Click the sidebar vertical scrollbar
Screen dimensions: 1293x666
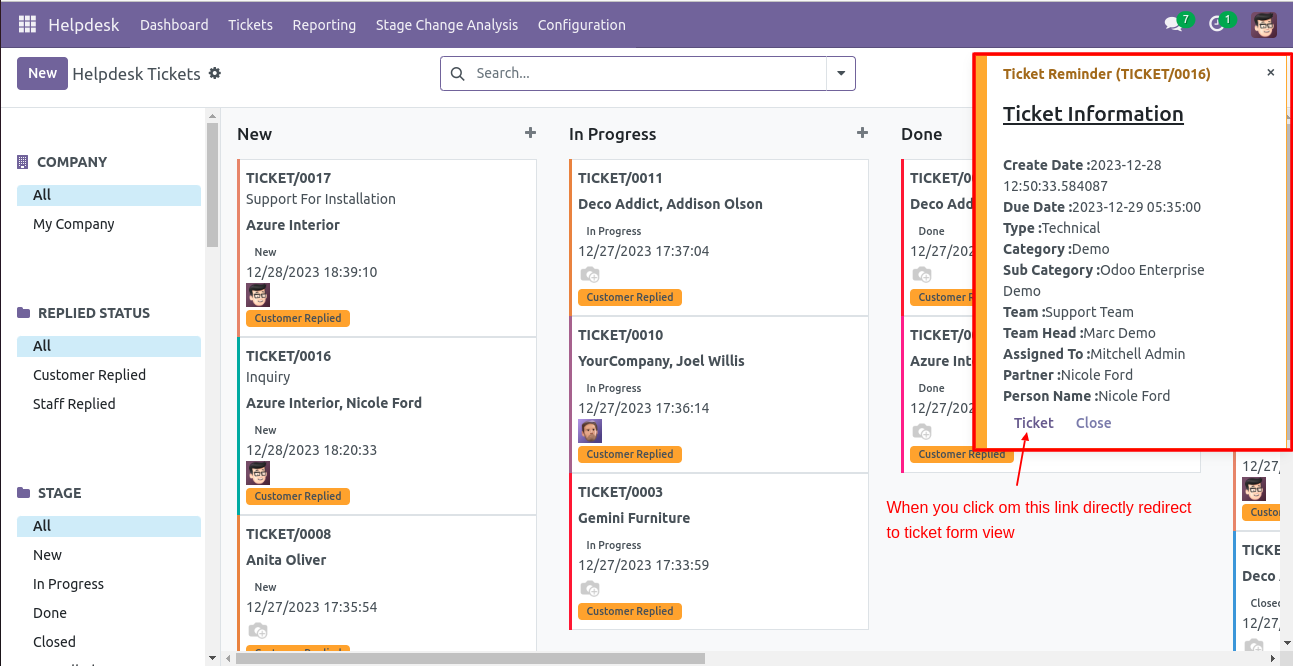point(212,185)
